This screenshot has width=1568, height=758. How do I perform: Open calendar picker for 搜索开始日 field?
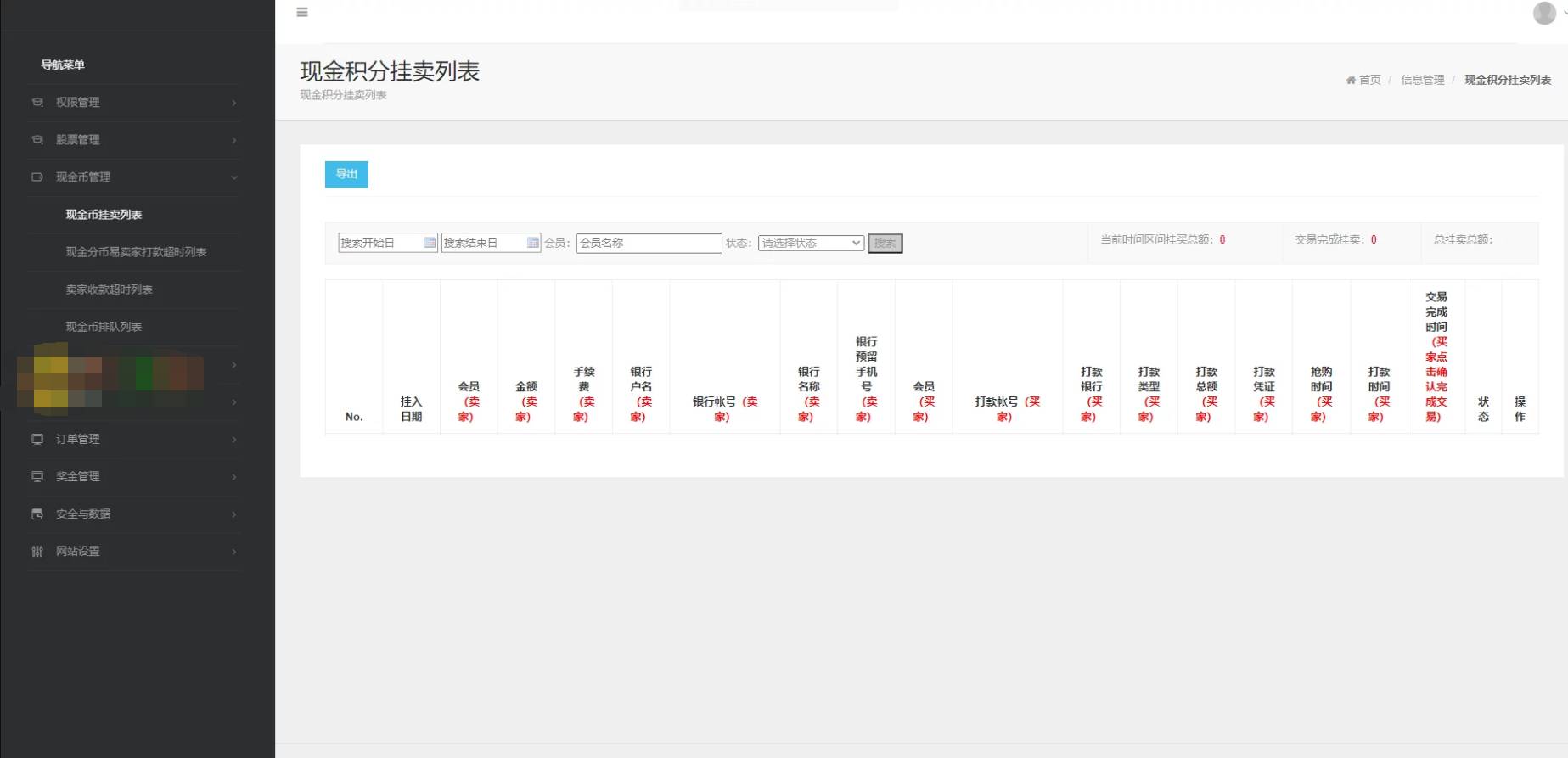430,243
